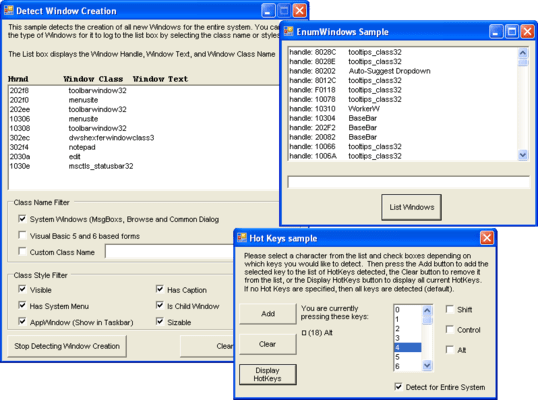Close the Hot Keys sample window

tap(487, 238)
